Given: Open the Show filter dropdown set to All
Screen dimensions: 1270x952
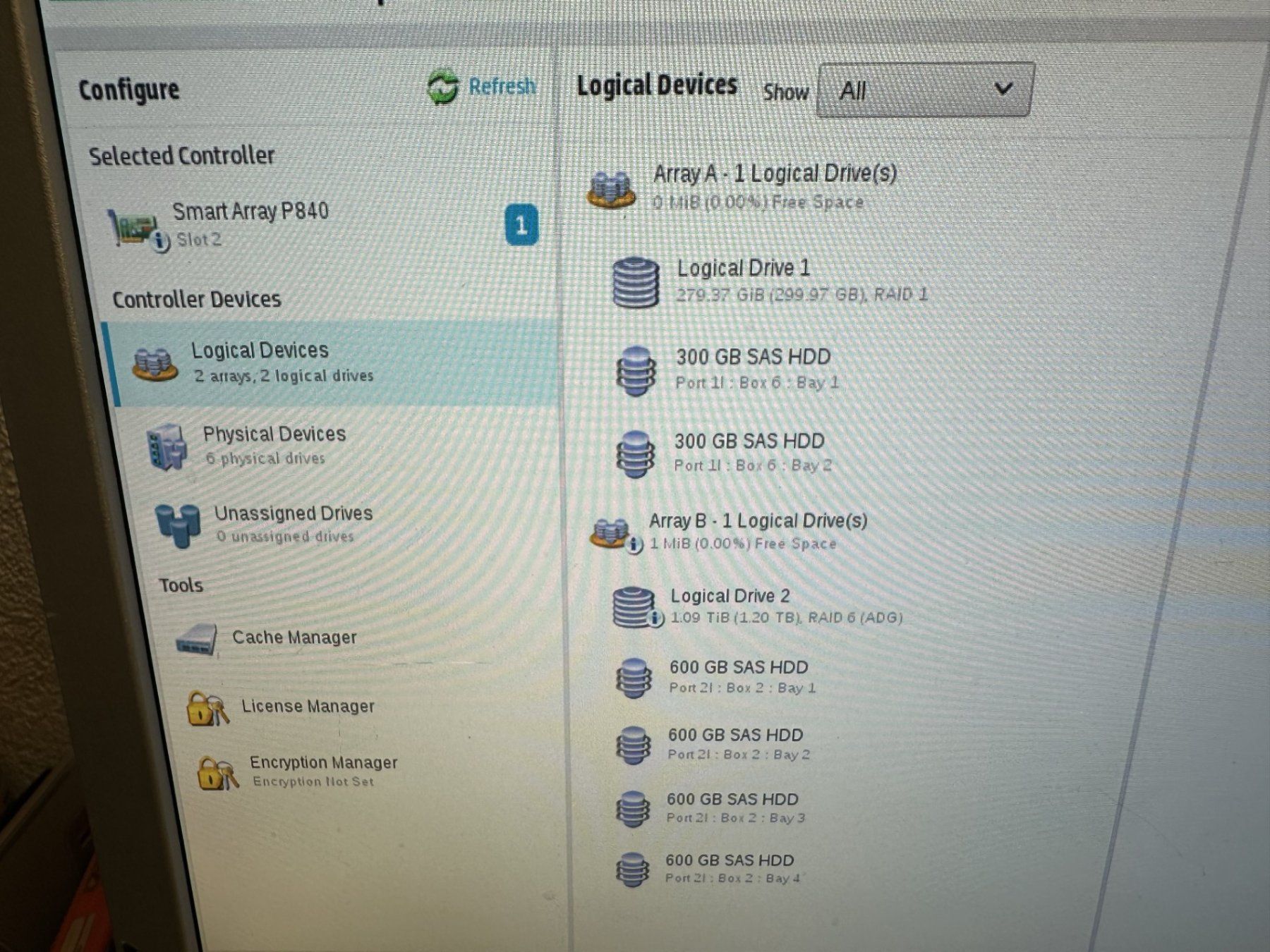Looking at the screenshot, I should [926, 90].
